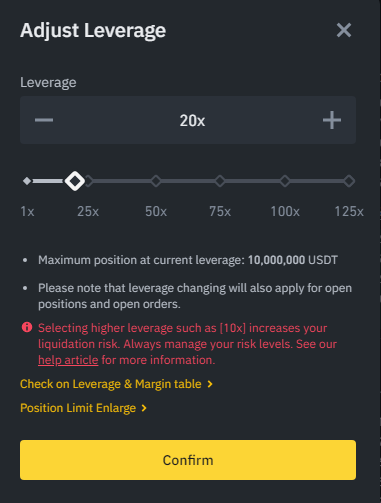Confirm the leverage adjustment
This screenshot has height=503, width=381.
coord(188,460)
